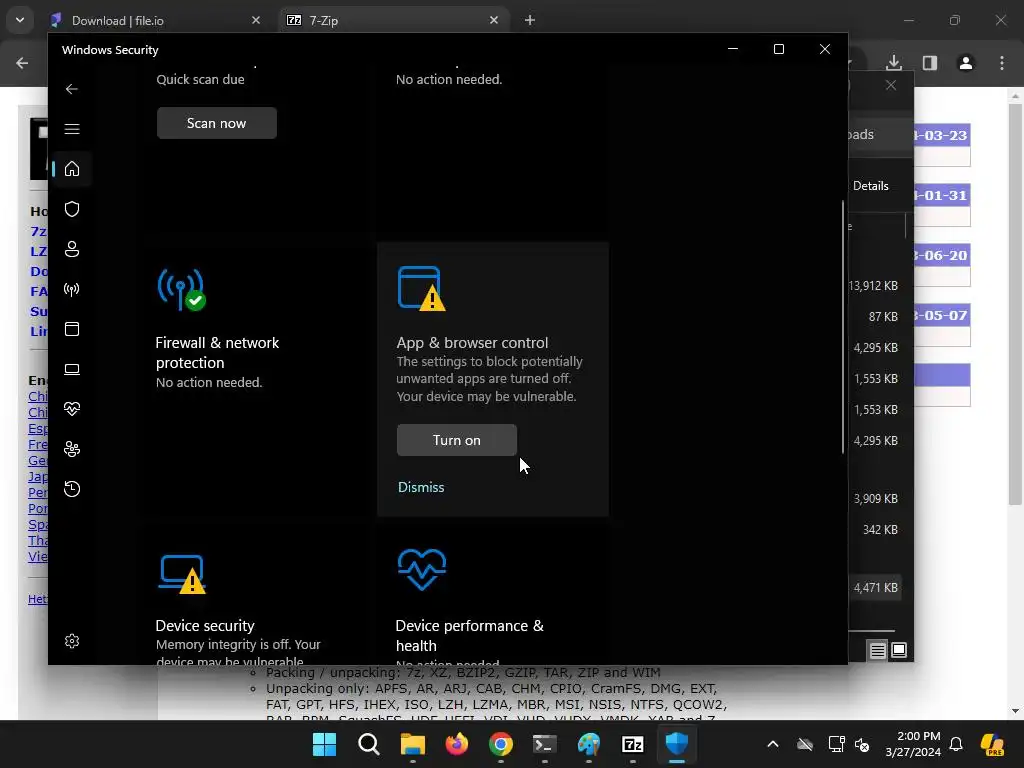This screenshot has height=768, width=1024.
Task: Open Chrome from taskbar
Action: [501, 744]
